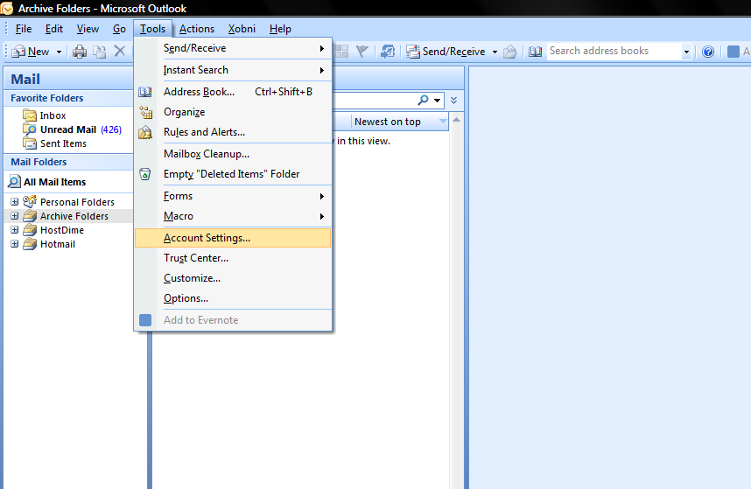Open the Macro submenu
This screenshot has height=489, width=751.
click(233, 216)
